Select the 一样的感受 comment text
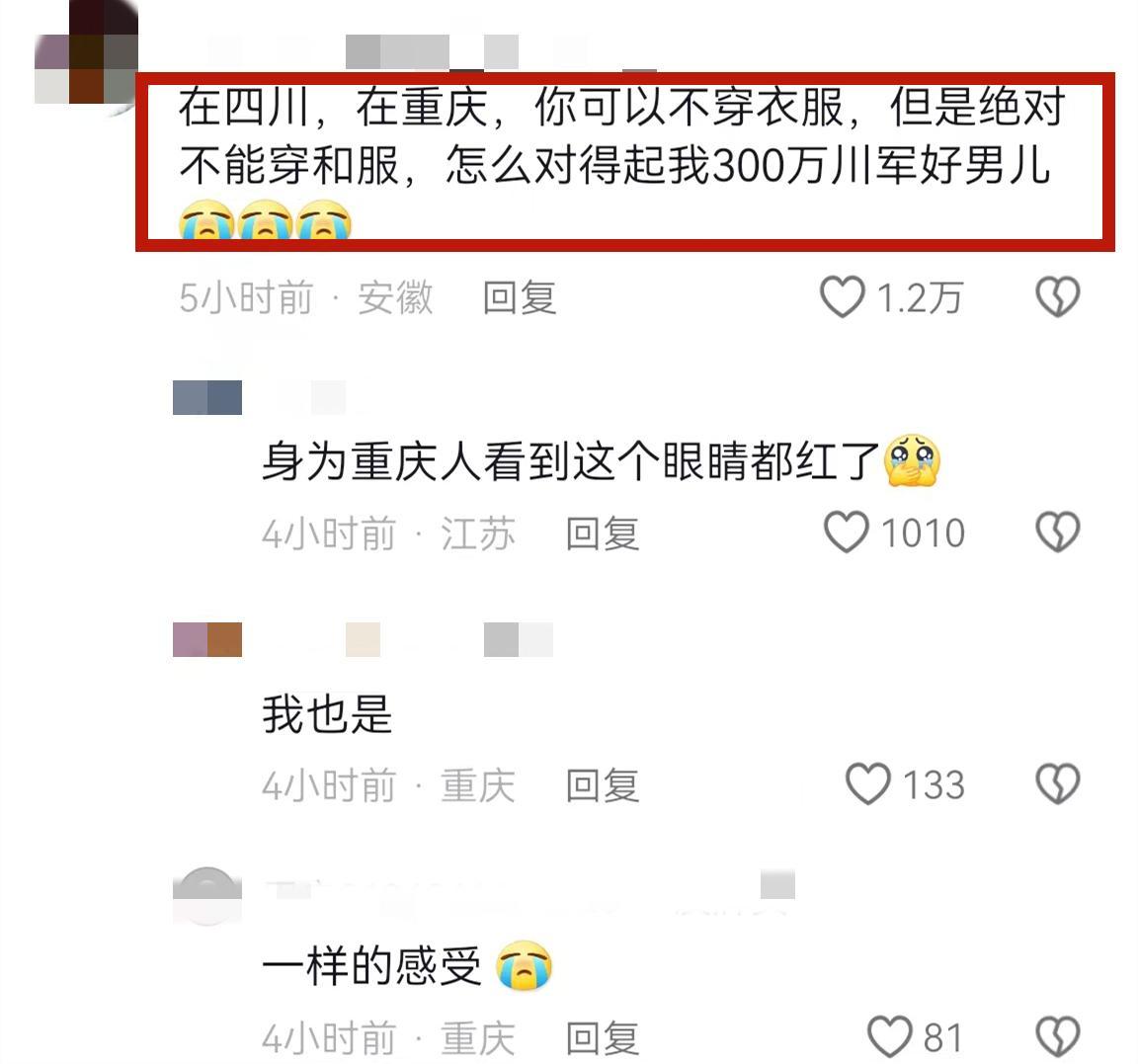 click(406, 966)
